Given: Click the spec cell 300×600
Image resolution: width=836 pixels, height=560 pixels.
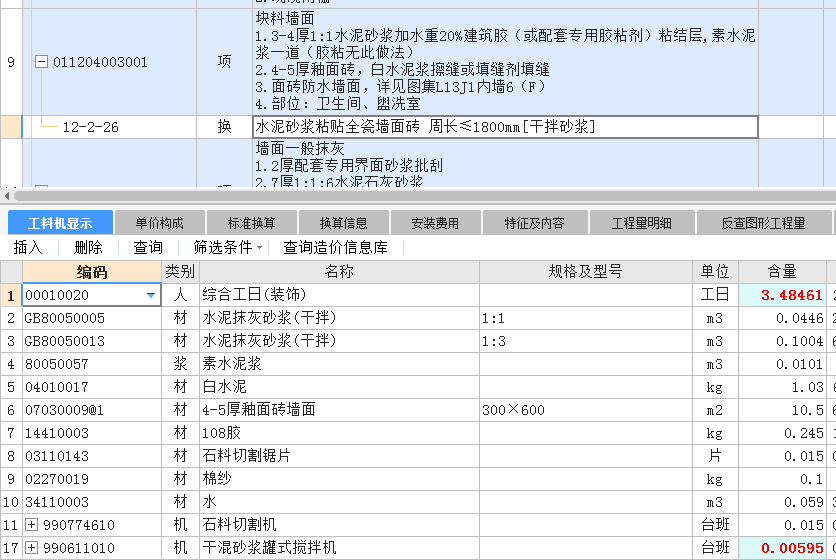Looking at the screenshot, I should pyautogui.click(x=585, y=410).
